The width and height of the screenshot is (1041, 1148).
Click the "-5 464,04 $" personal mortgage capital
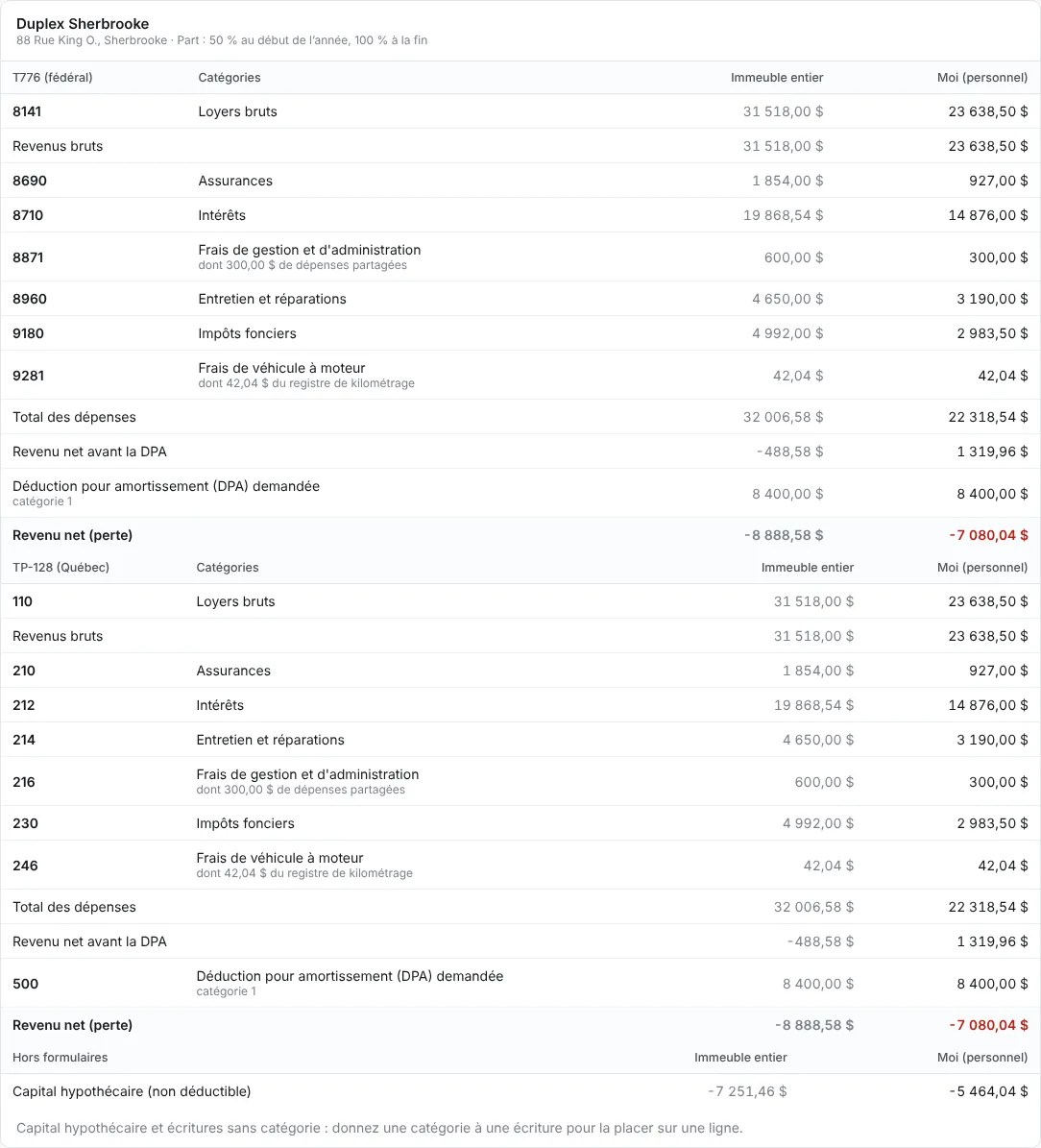coord(988,1091)
